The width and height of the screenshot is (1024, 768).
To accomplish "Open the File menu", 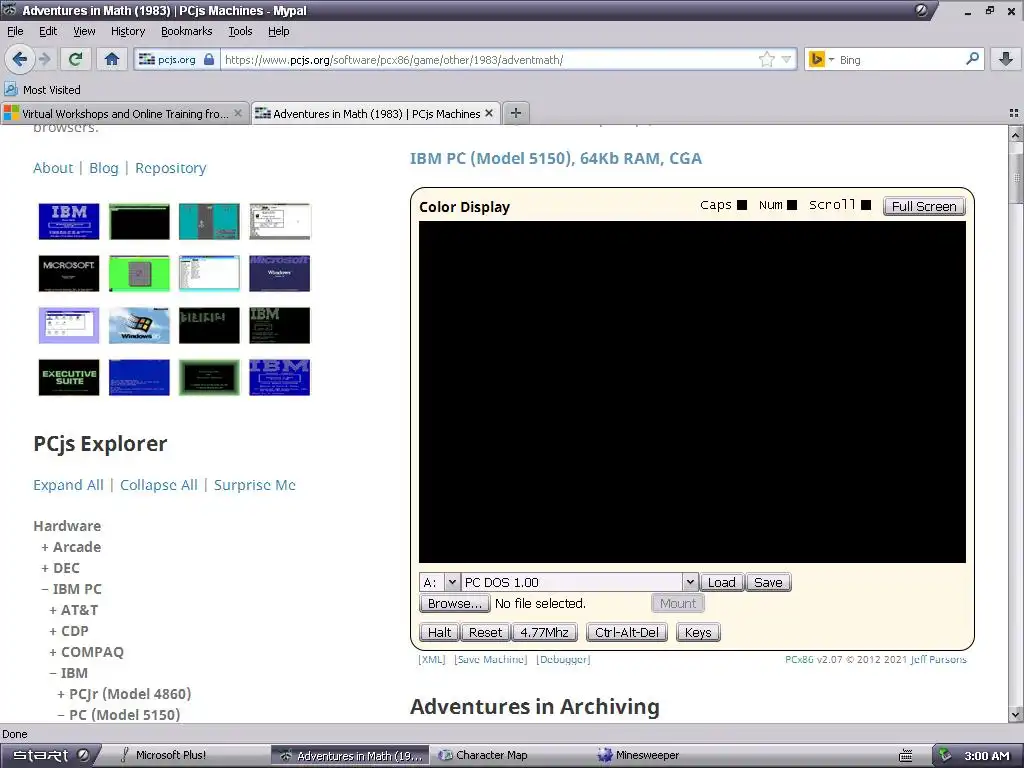I will pyautogui.click(x=15, y=31).
